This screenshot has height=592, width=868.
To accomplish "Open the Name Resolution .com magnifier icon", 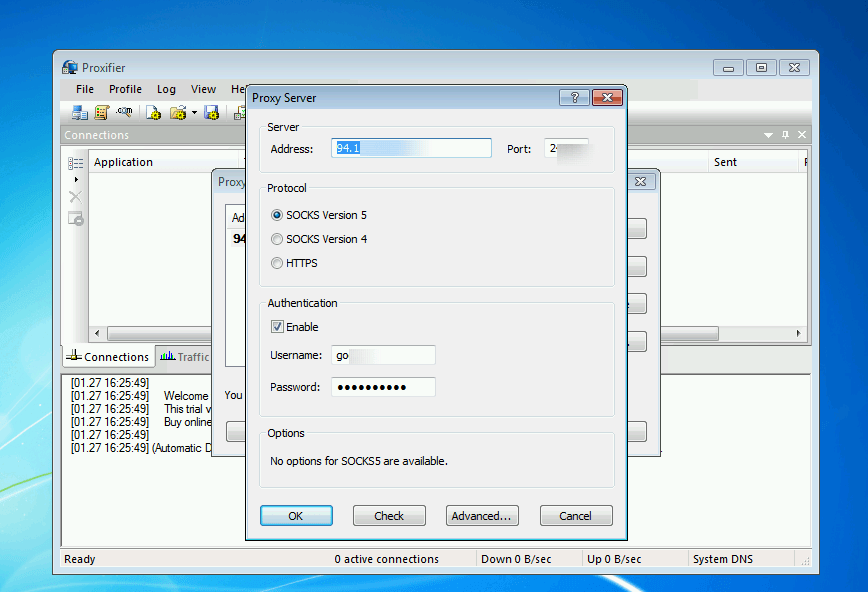I will (125, 112).
